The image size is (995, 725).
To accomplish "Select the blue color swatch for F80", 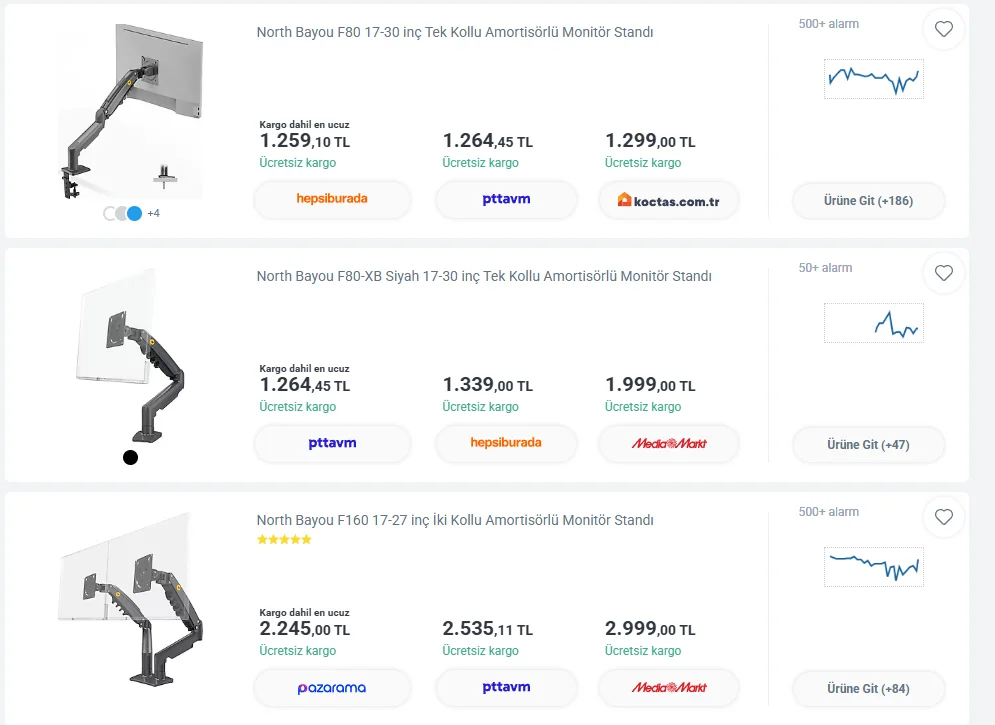I will 135,213.
